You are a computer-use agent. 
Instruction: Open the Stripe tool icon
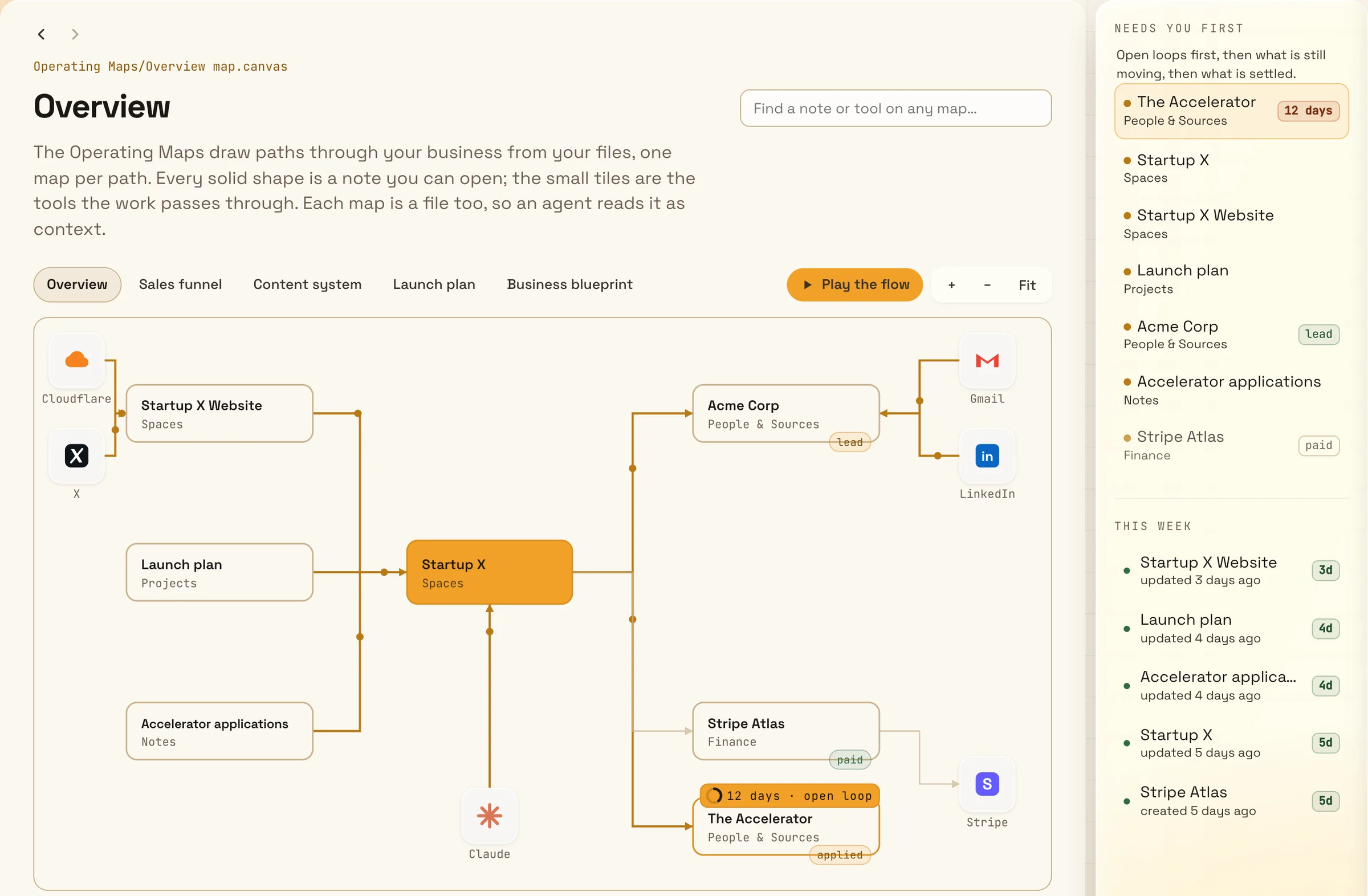(987, 784)
